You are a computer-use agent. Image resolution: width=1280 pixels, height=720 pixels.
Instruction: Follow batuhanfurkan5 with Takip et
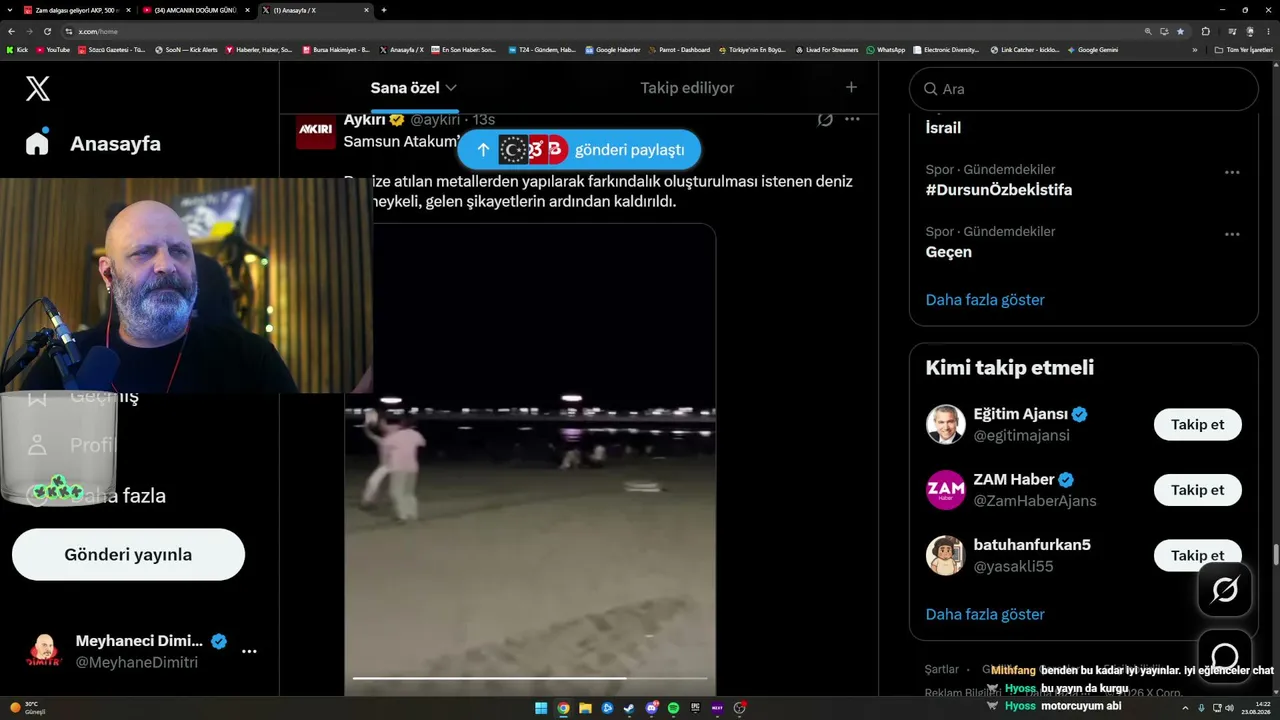pyautogui.click(x=1197, y=555)
